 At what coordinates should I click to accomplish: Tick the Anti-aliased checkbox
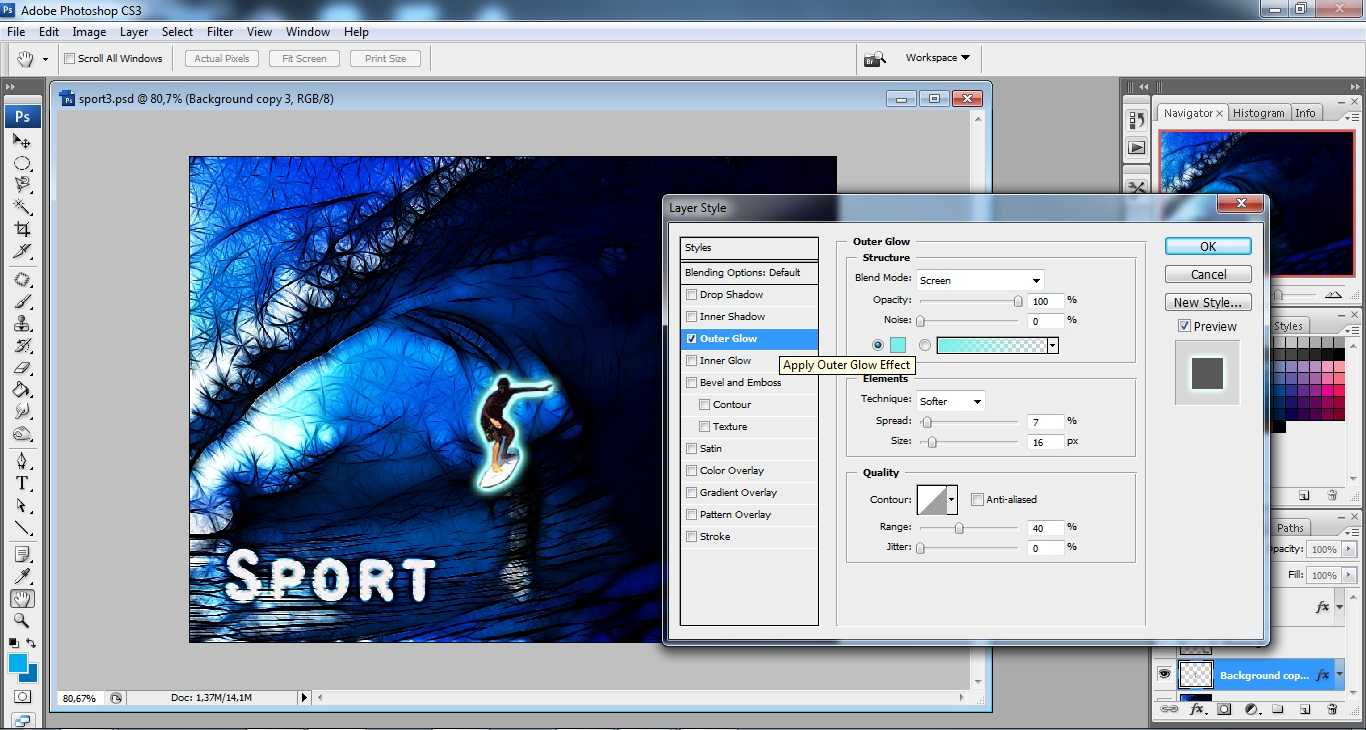(x=977, y=500)
